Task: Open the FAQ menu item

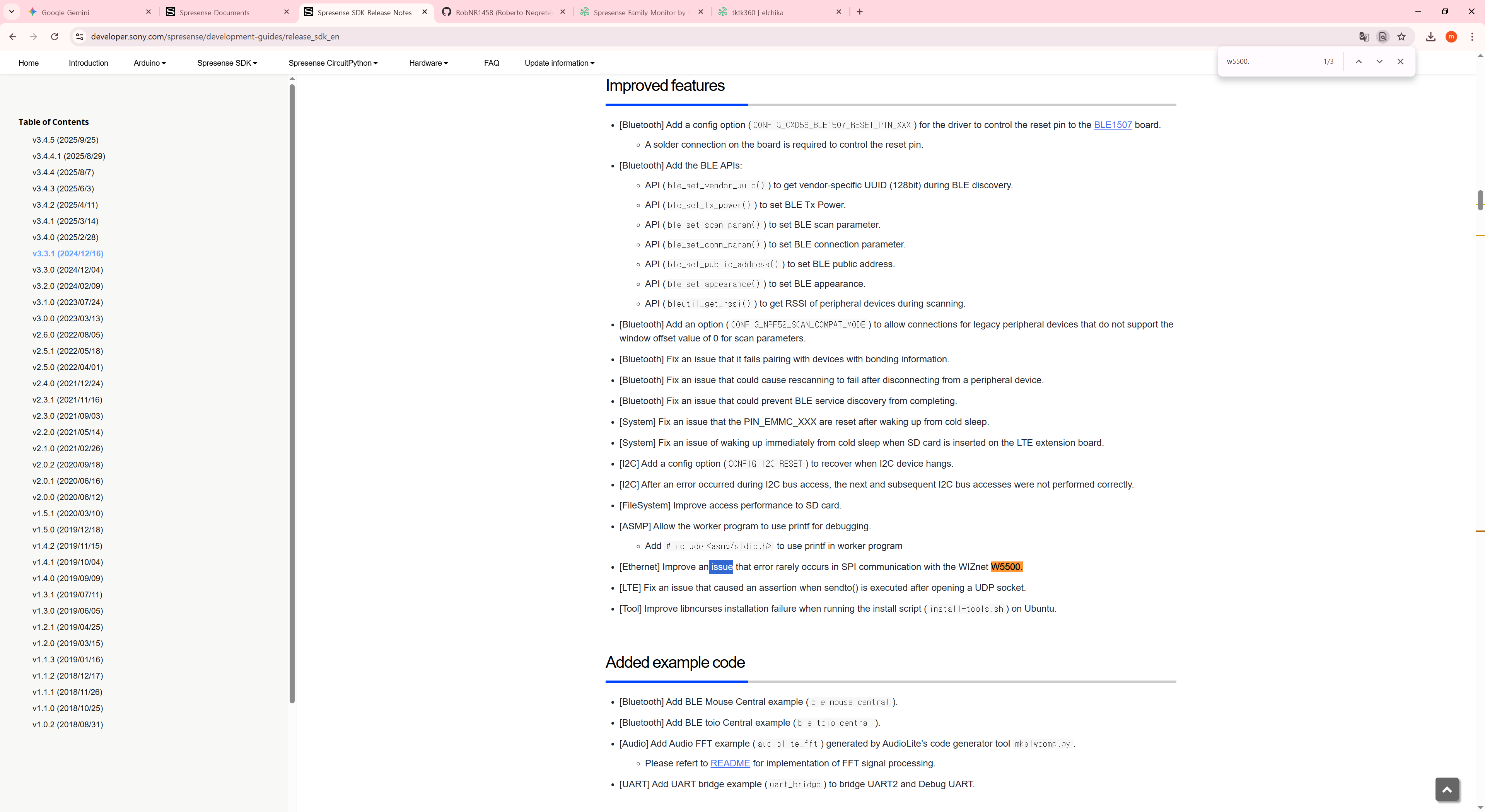Action: tap(491, 63)
